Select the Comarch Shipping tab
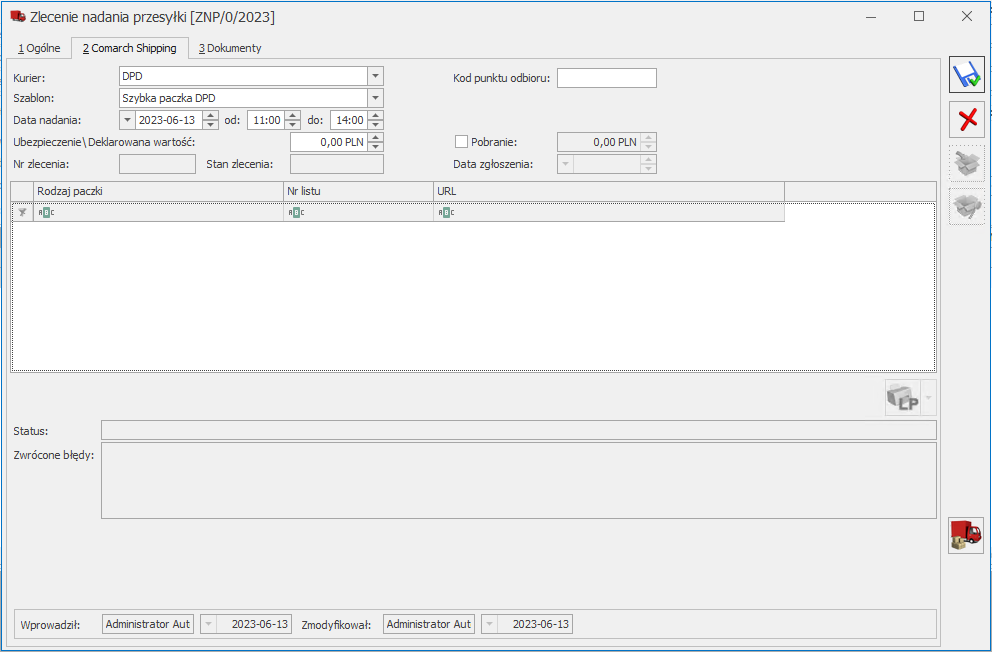Image resolution: width=992 pixels, height=652 pixels. 130,48
